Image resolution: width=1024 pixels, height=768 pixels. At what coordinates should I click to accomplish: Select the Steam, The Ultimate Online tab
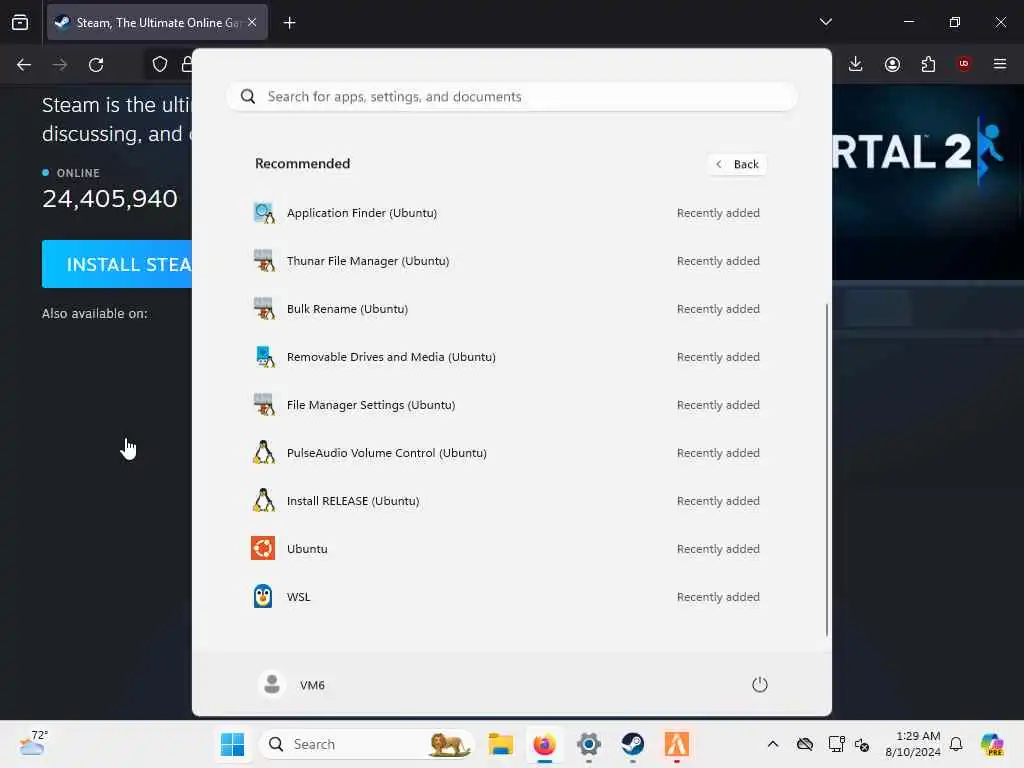click(157, 22)
